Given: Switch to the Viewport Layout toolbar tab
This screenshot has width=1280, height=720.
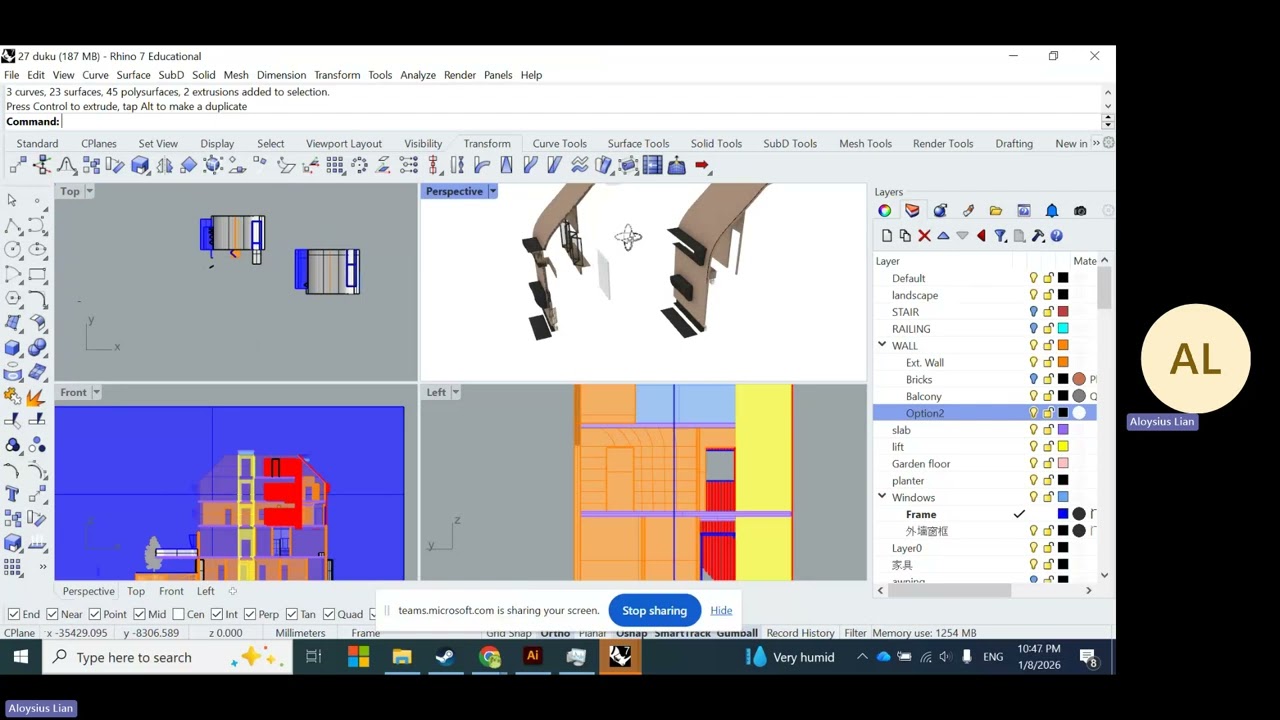Looking at the screenshot, I should [344, 143].
